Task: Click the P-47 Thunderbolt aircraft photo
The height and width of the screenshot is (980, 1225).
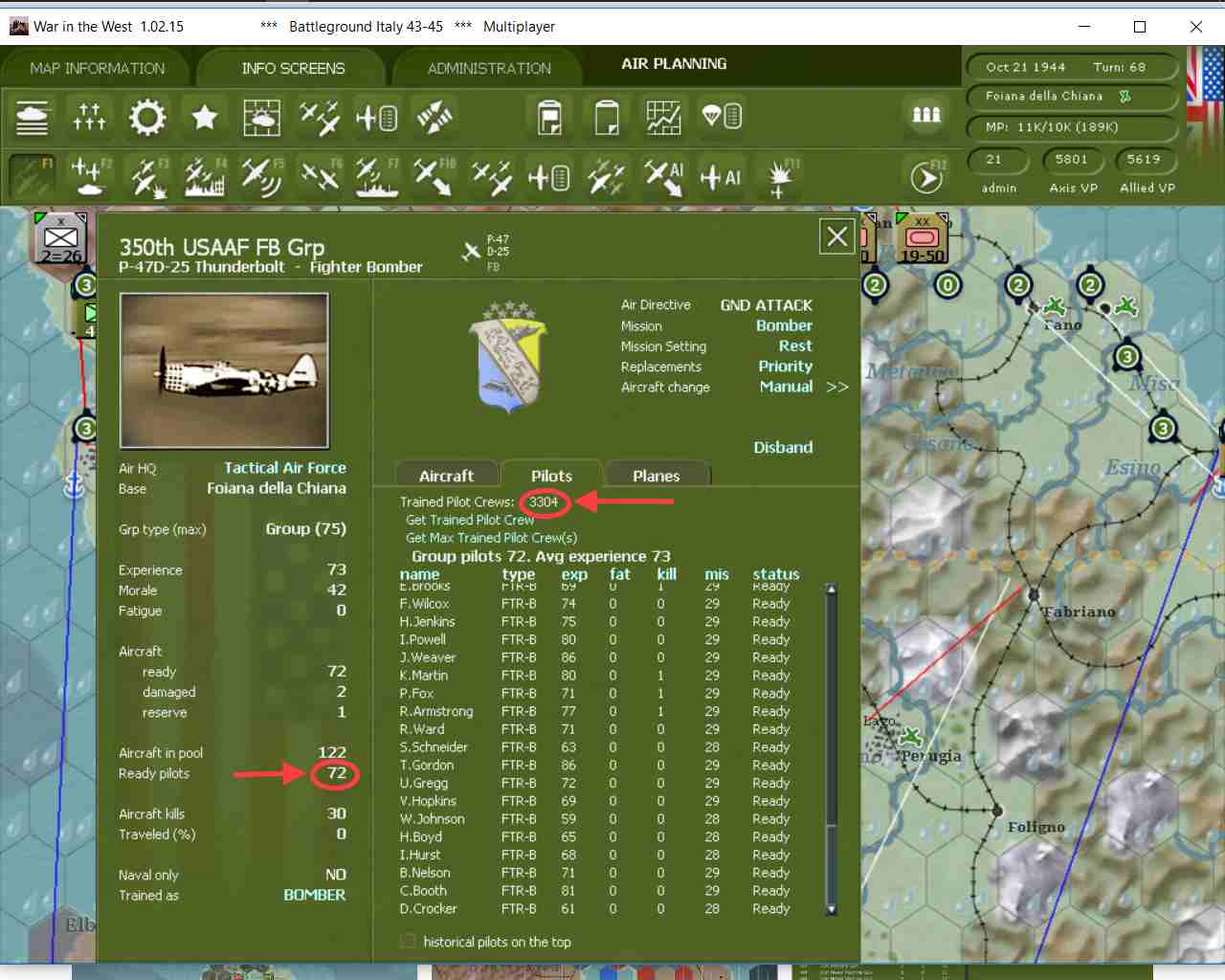Action: (224, 370)
